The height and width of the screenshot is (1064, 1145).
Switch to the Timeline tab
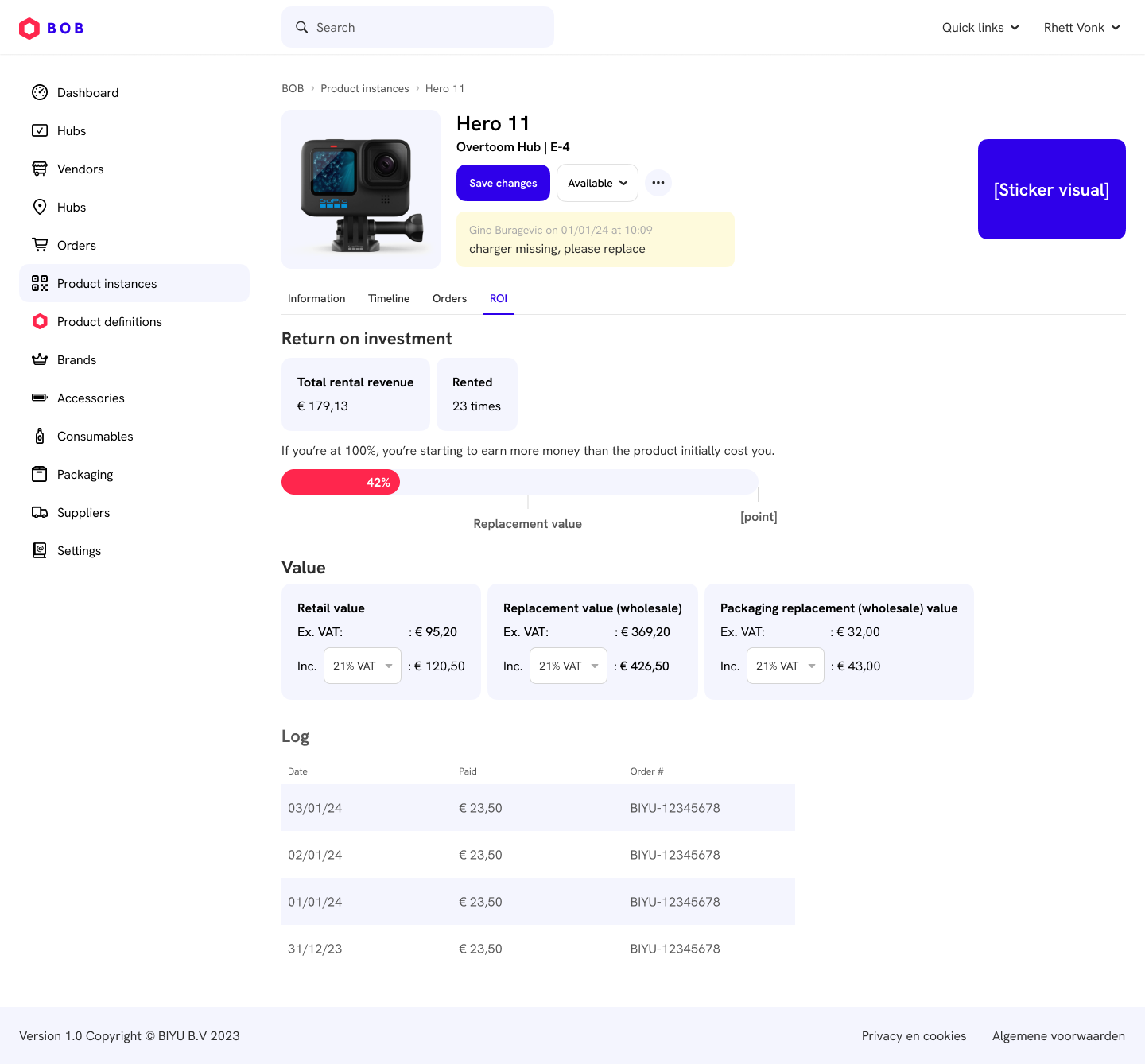(x=389, y=298)
